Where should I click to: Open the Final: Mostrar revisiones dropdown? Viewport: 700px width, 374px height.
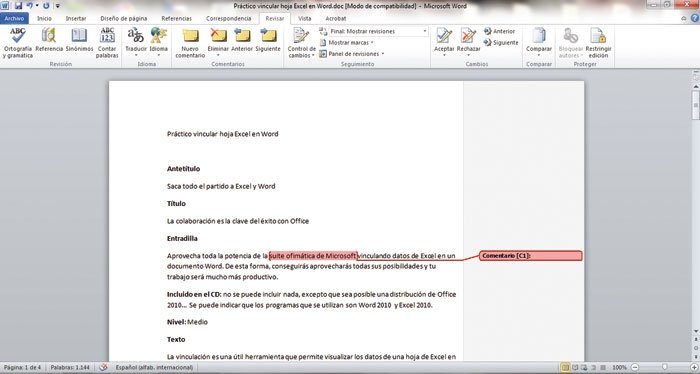(x=378, y=31)
